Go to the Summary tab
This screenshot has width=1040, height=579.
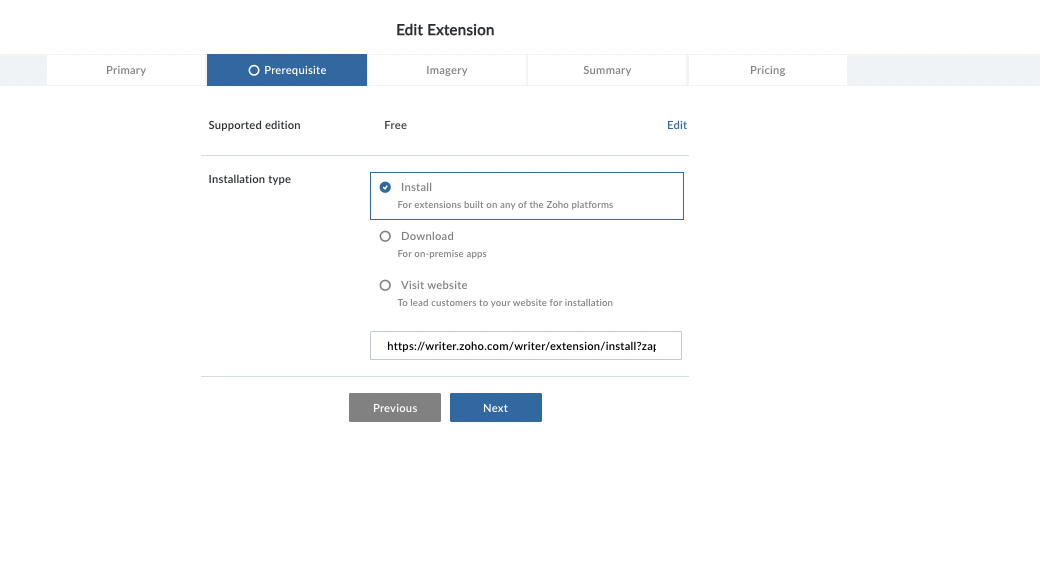coord(607,70)
